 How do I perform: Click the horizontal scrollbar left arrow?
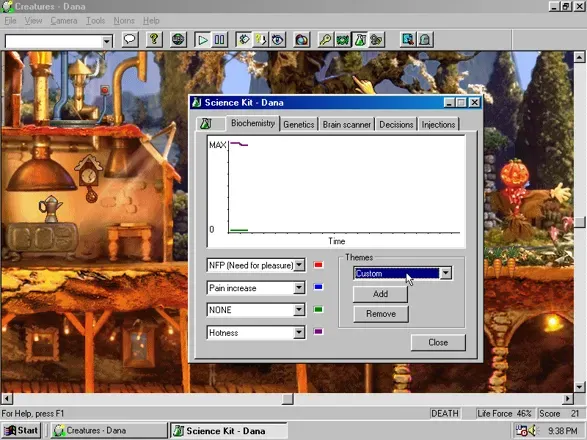pos(7,399)
